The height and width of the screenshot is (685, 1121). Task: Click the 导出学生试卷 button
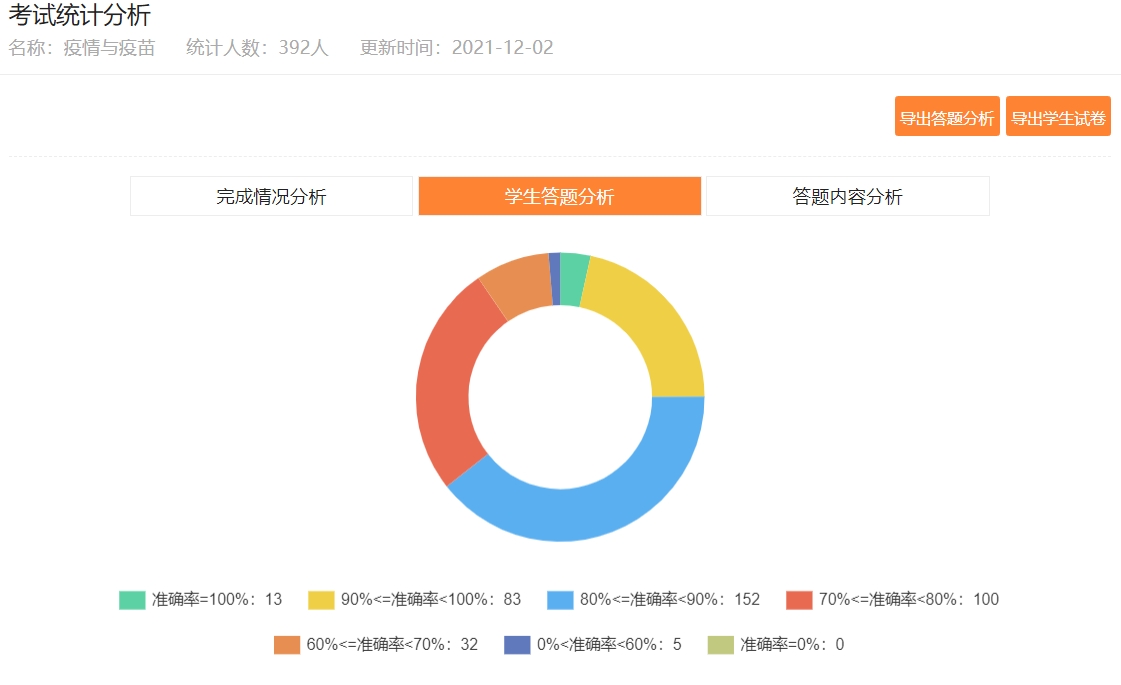[x=1058, y=118]
